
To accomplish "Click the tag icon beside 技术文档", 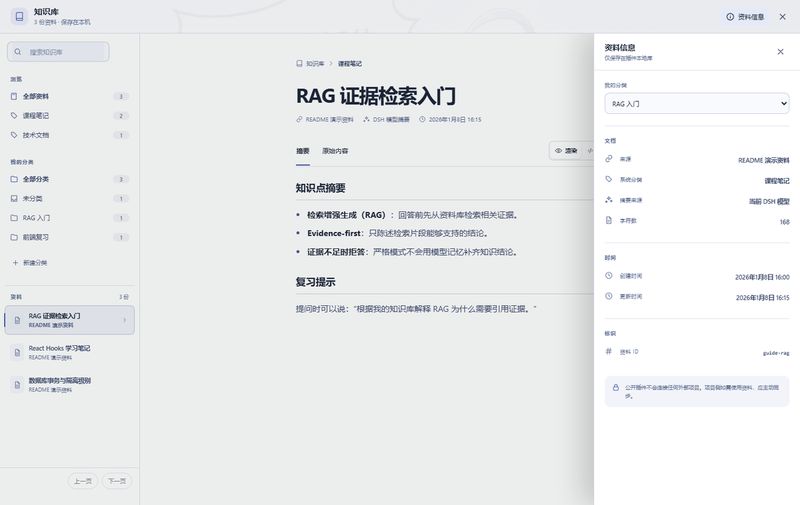I will click(14, 135).
